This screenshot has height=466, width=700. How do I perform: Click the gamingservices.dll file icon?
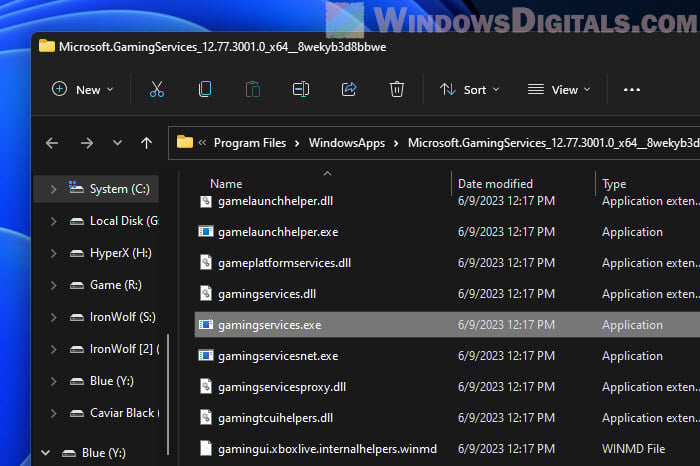click(x=205, y=293)
